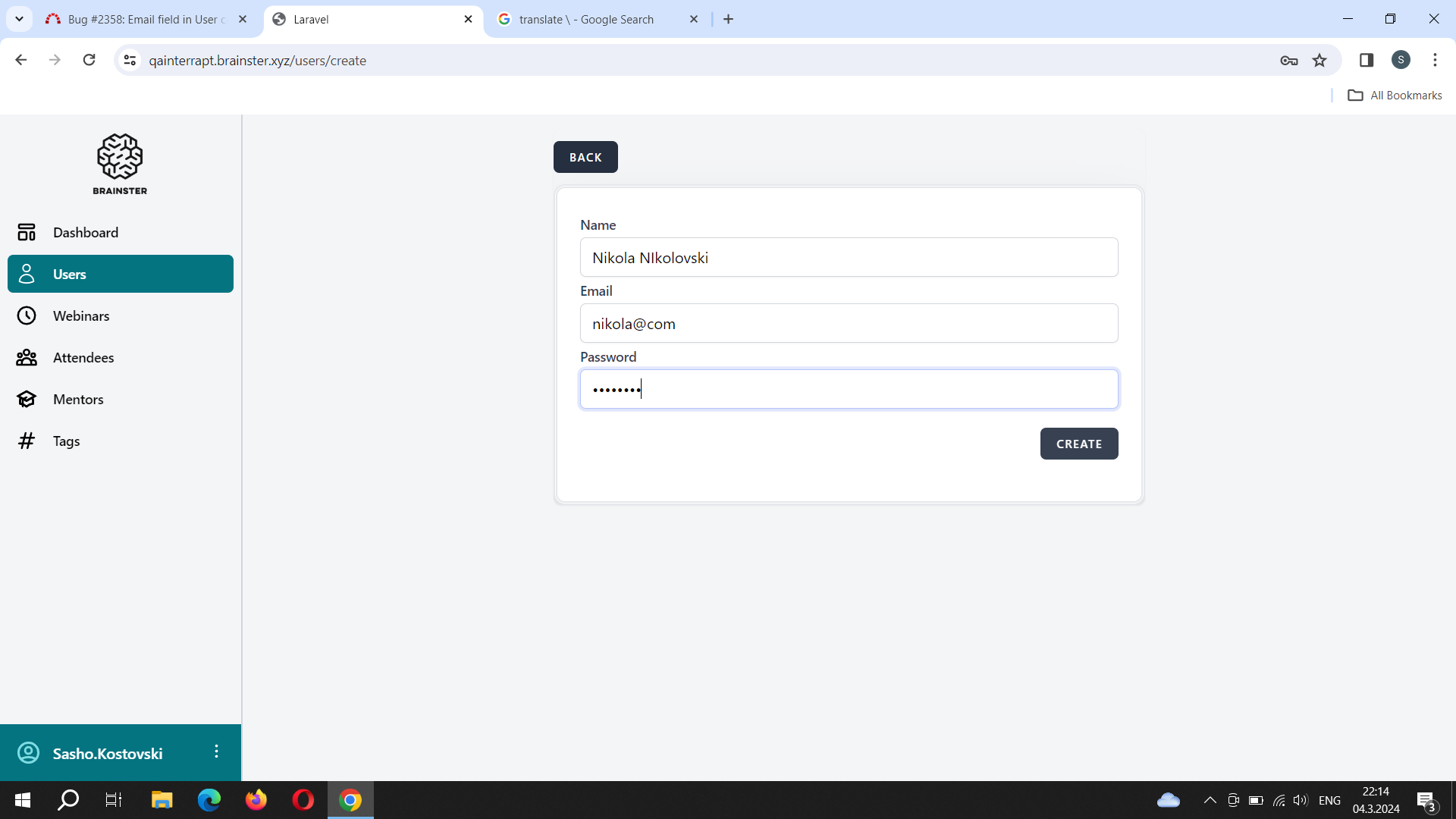Viewport: 1456px width, 819px height.
Task: Click the BACK button
Action: 585,157
